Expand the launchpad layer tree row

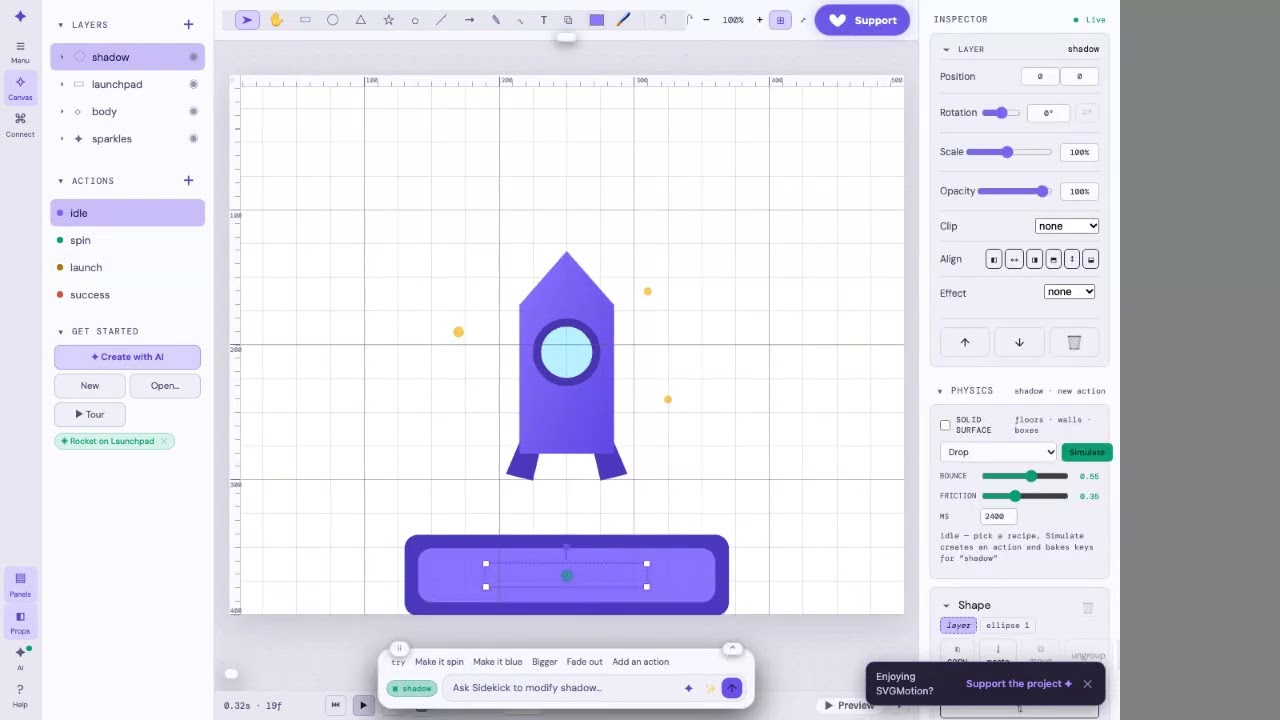click(62, 84)
